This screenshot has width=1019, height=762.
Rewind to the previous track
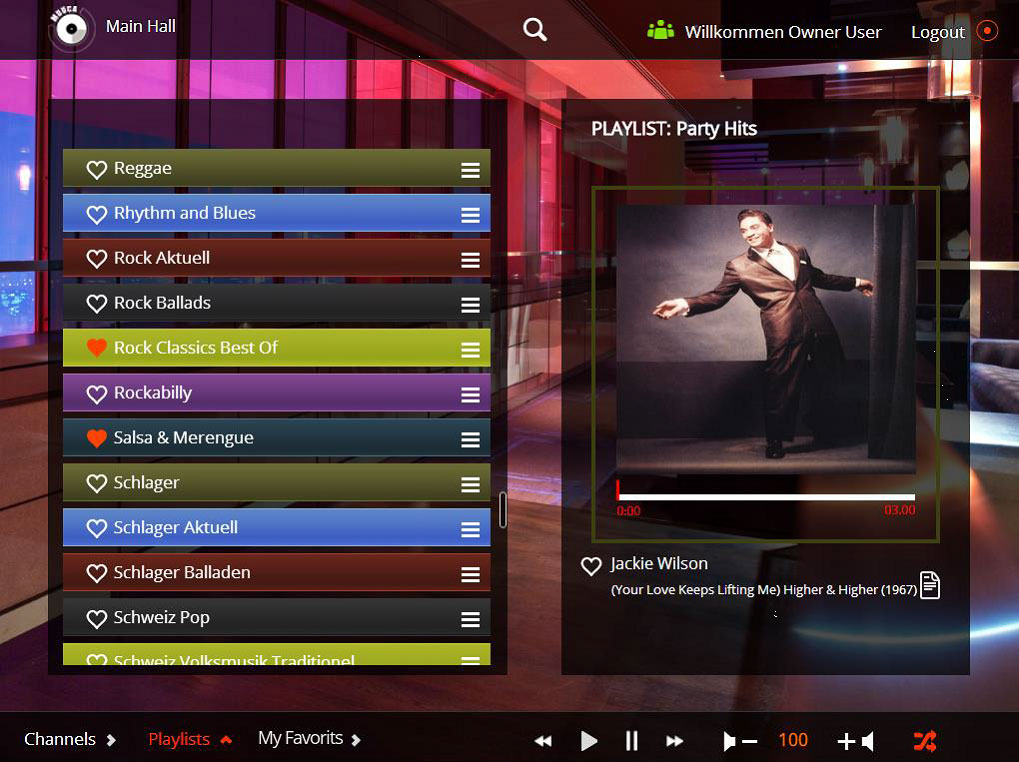(543, 741)
